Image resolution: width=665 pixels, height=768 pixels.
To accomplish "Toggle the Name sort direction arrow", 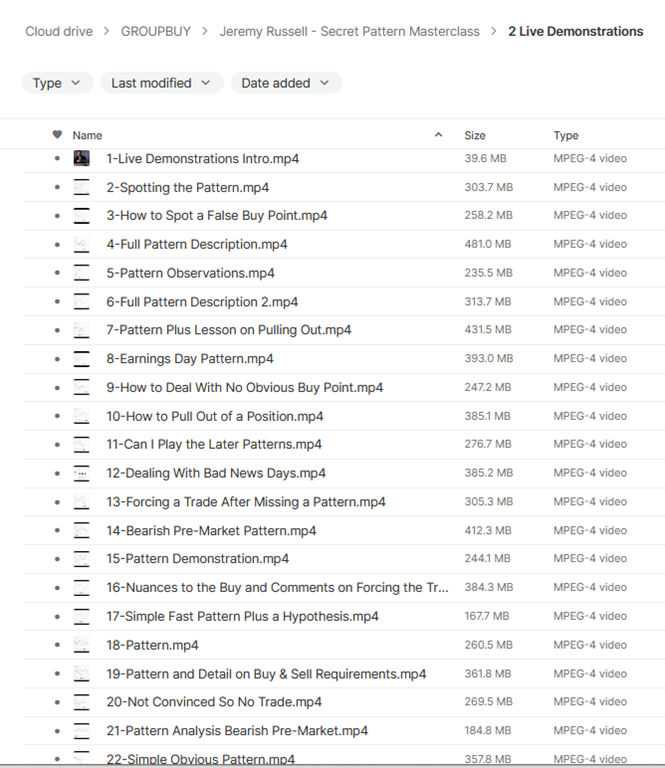I will click(x=438, y=135).
